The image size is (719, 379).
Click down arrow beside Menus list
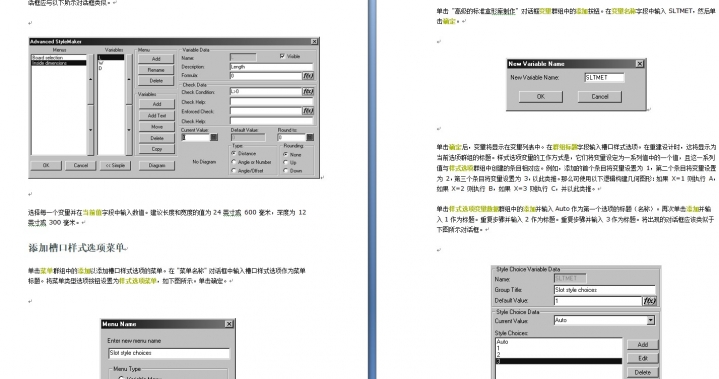(x=90, y=130)
